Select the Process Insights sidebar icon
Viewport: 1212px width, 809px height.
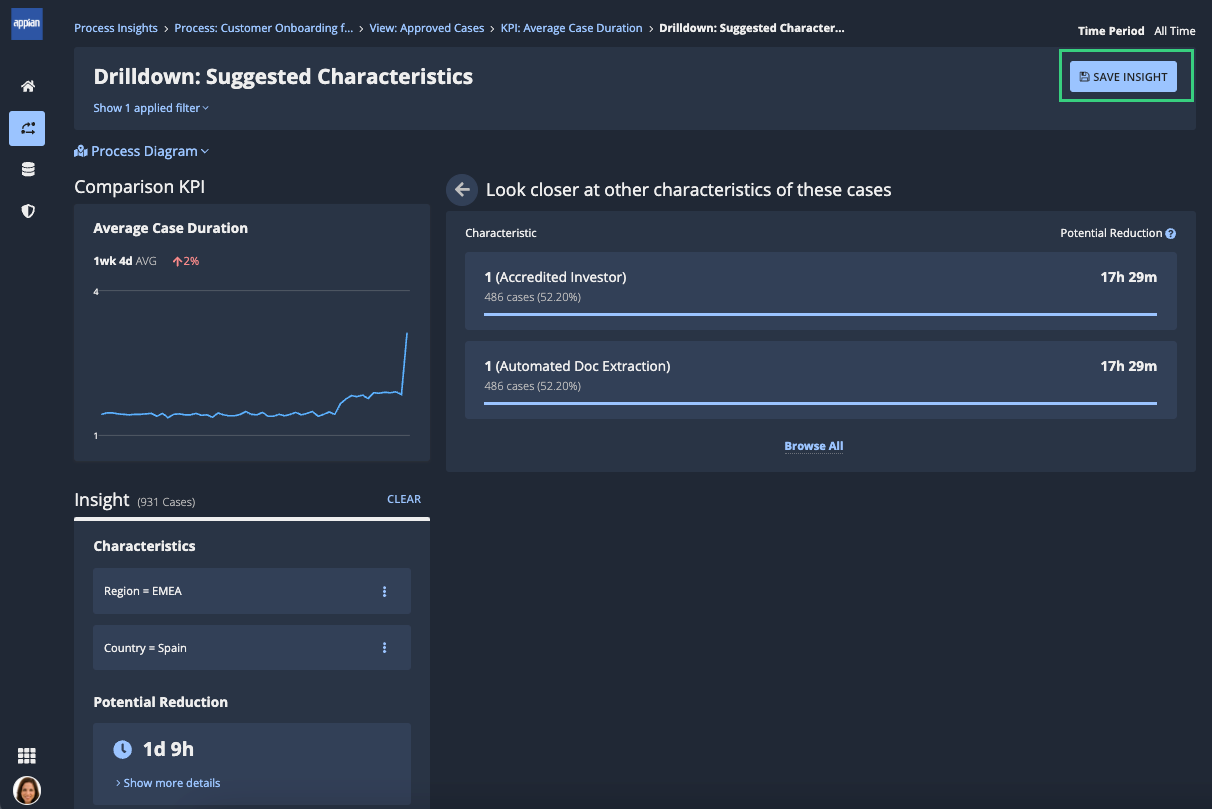28,128
